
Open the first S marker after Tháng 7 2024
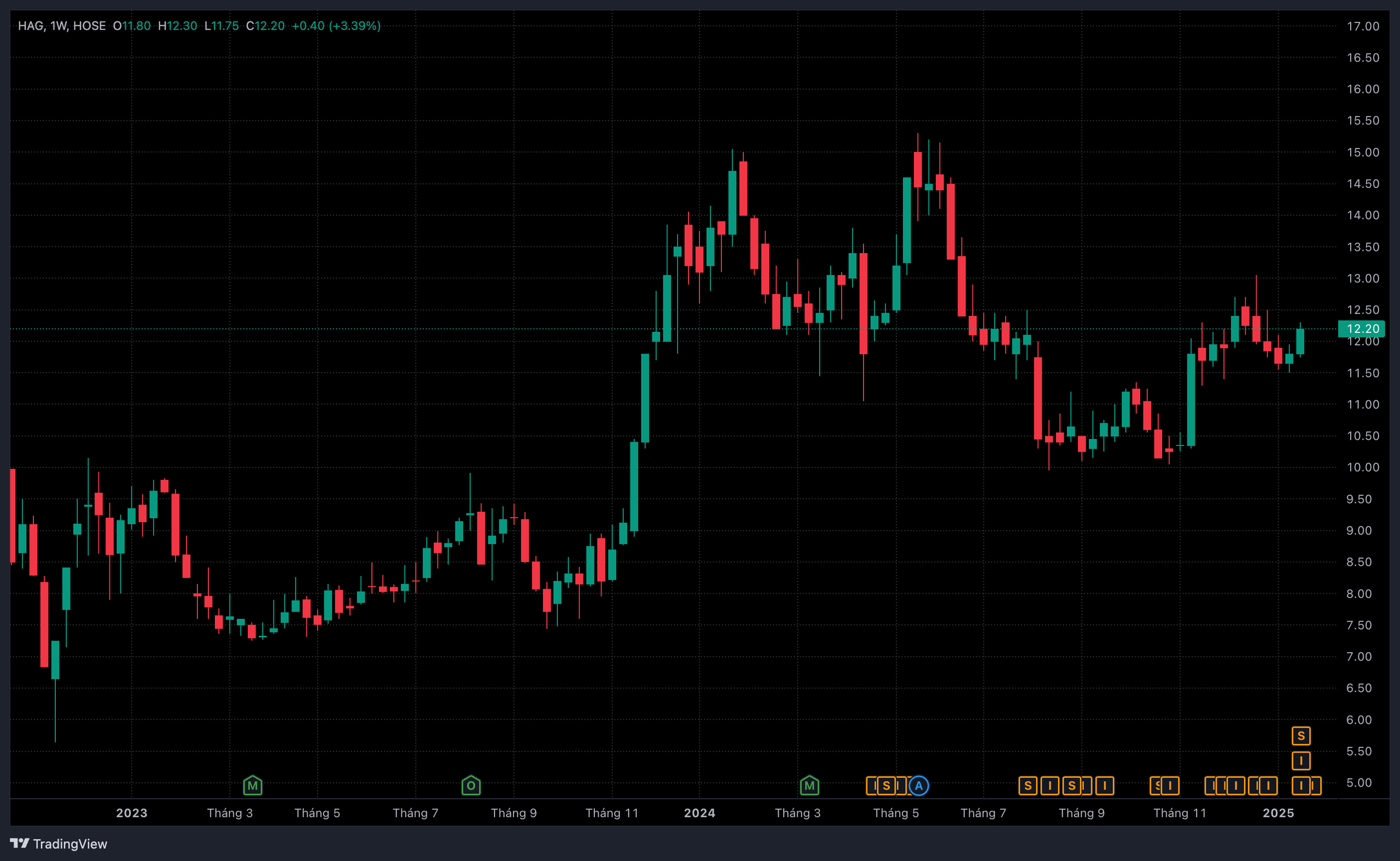pyautogui.click(x=1028, y=786)
